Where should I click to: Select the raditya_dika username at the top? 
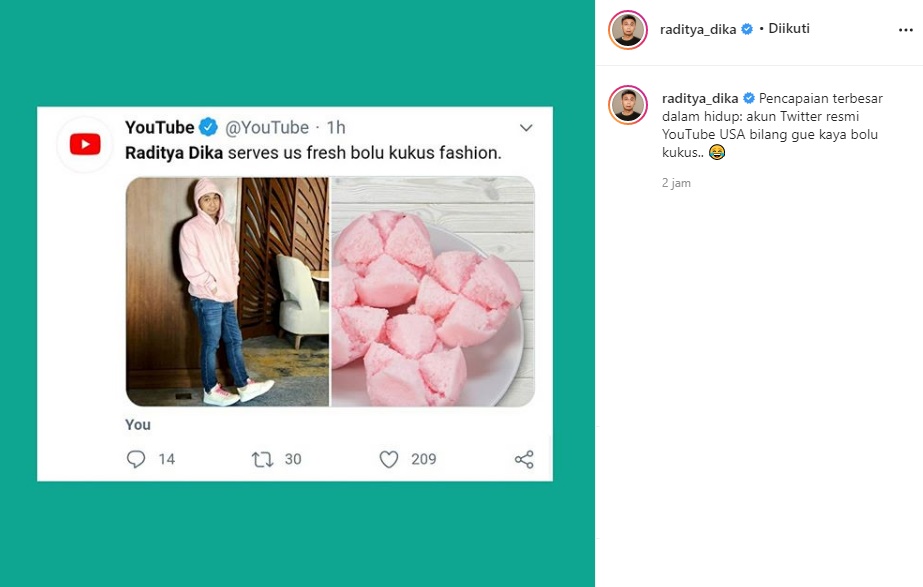click(x=701, y=29)
